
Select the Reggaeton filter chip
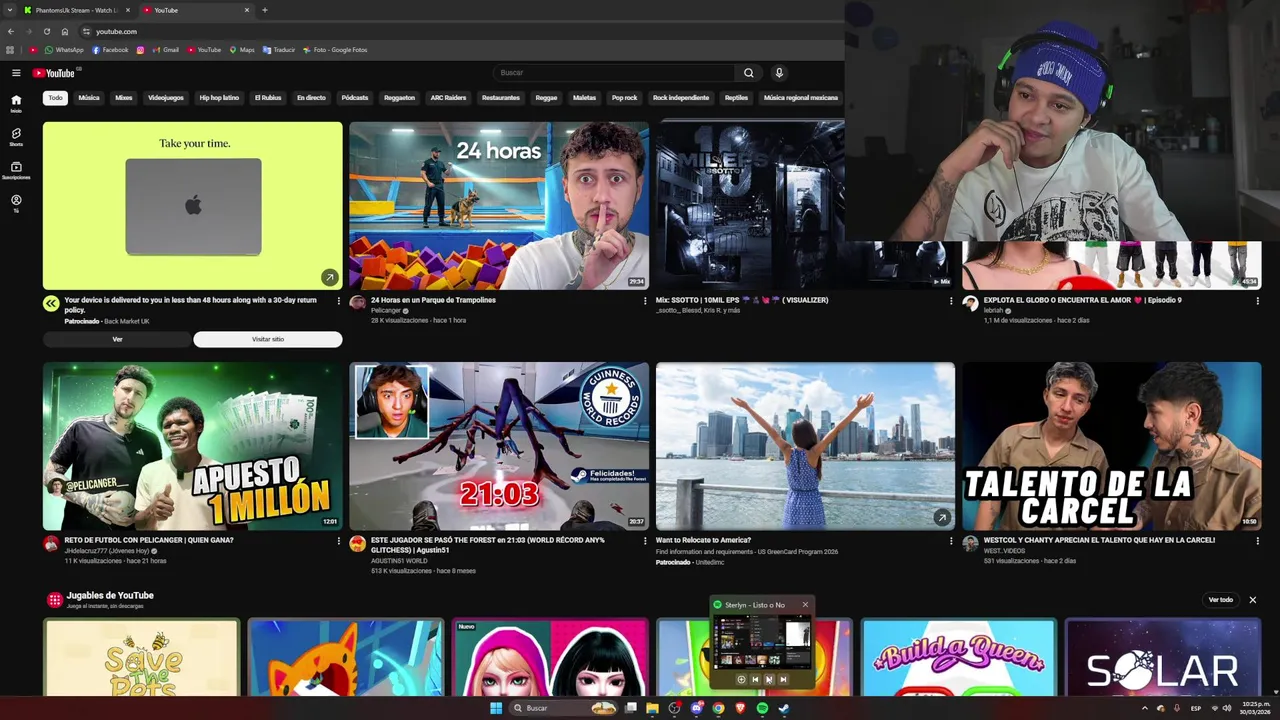(399, 98)
